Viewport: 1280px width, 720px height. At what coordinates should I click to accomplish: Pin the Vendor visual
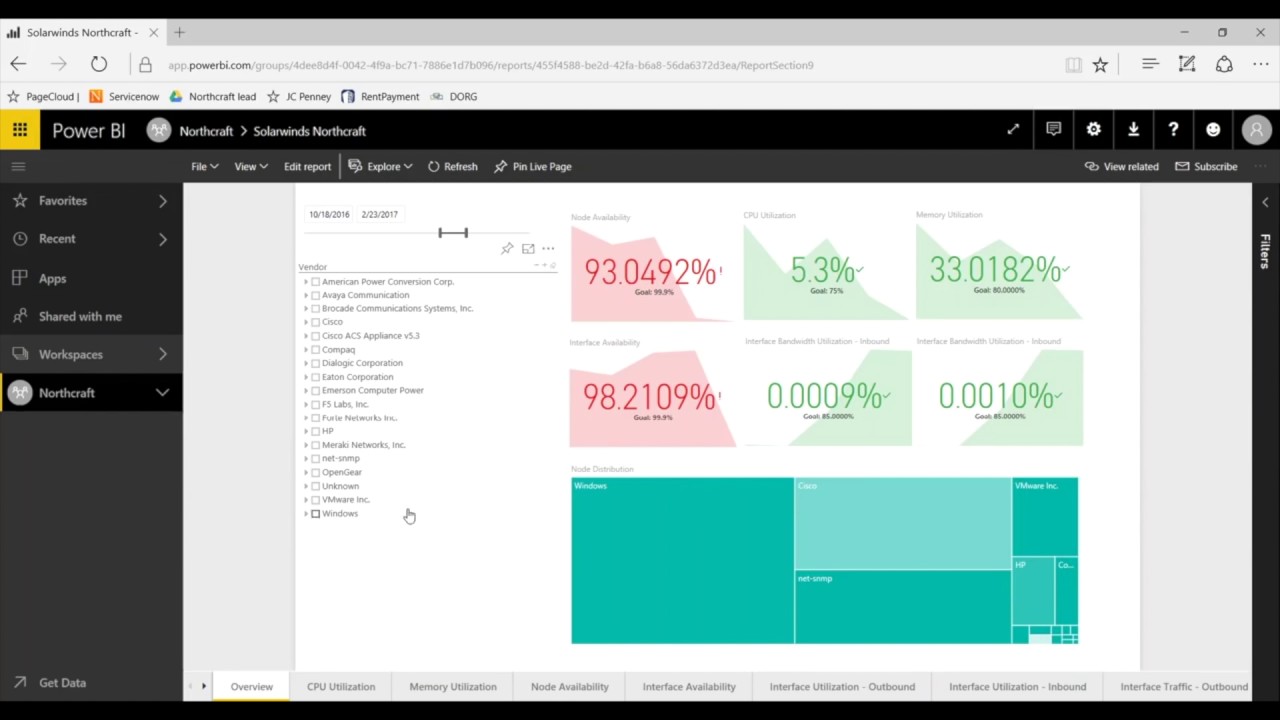point(507,248)
